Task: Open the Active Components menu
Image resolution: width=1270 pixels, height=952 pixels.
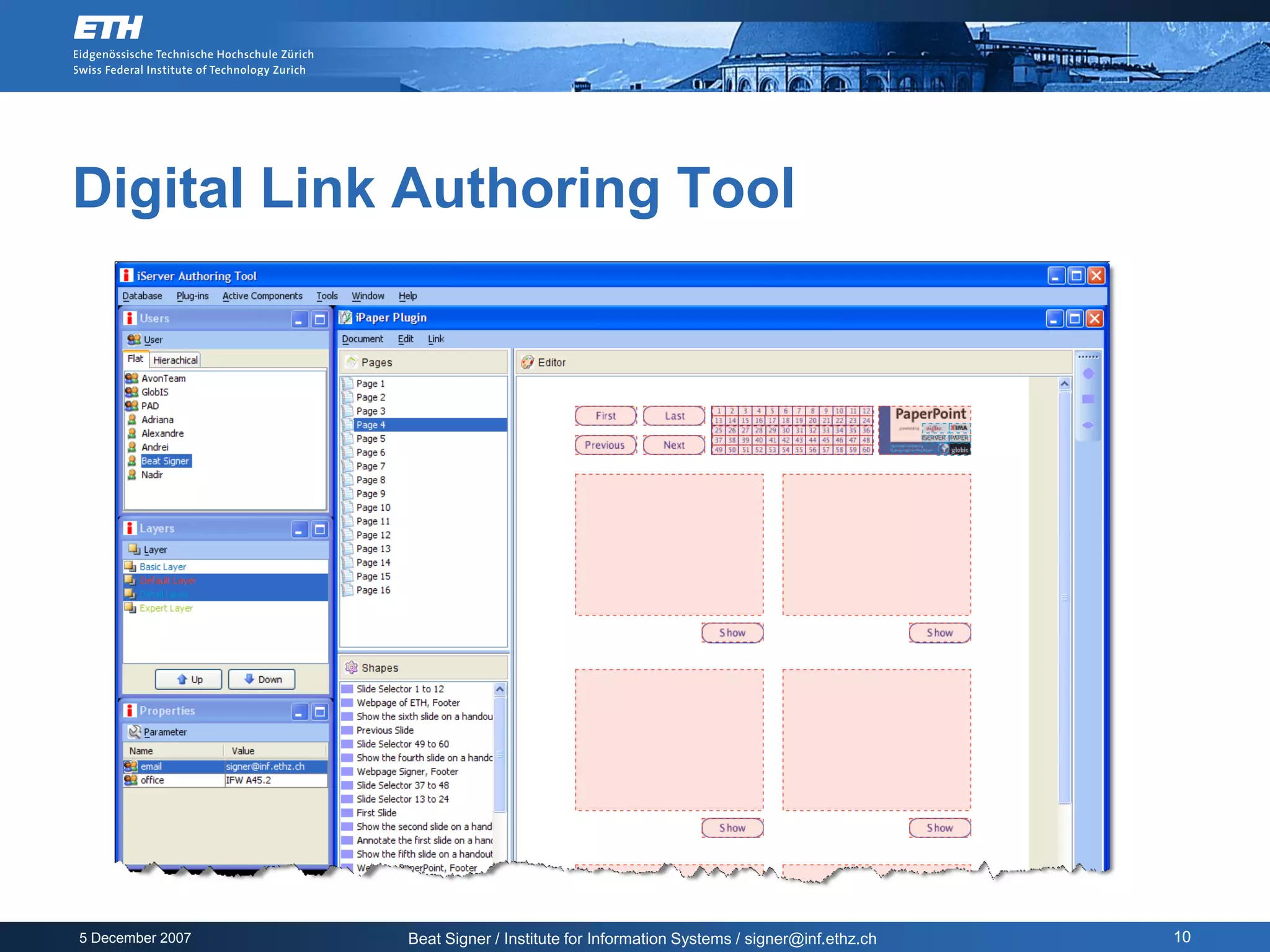Action: (x=262, y=296)
